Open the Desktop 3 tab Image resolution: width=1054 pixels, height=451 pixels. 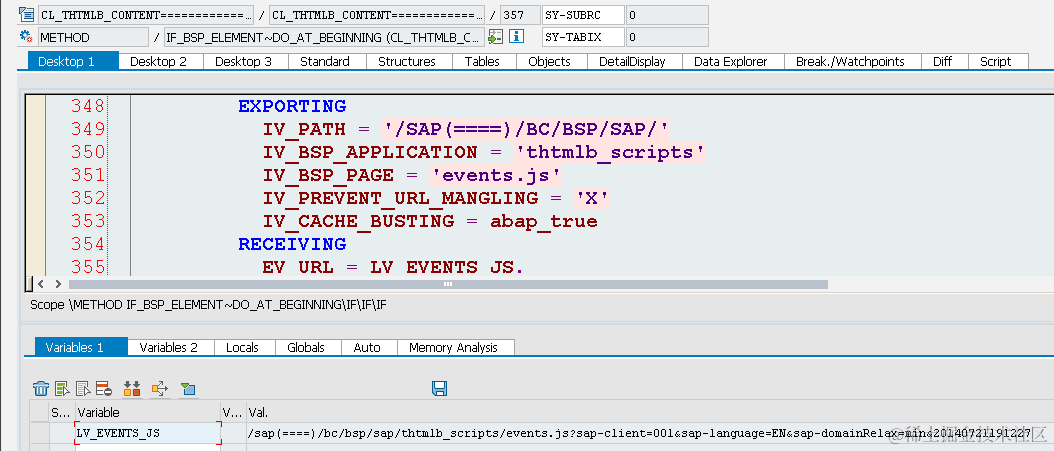pyautogui.click(x=243, y=61)
